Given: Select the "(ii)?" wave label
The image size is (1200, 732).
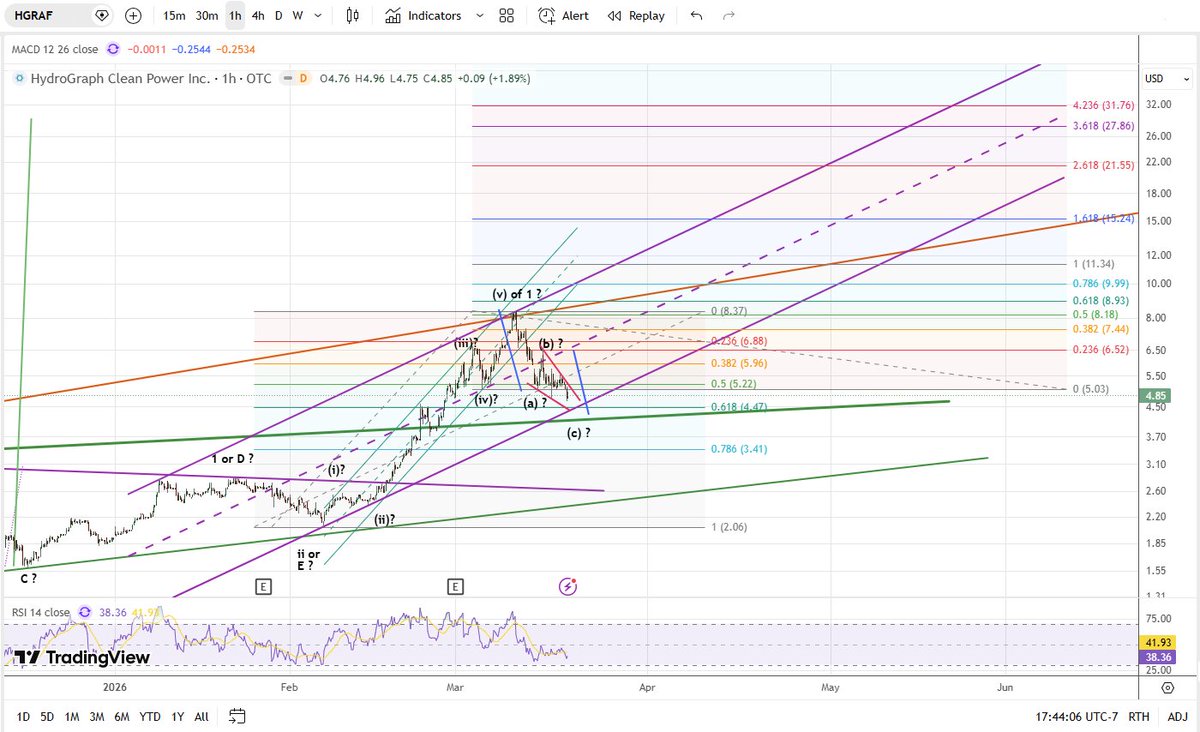Looking at the screenshot, I should (x=385, y=519).
